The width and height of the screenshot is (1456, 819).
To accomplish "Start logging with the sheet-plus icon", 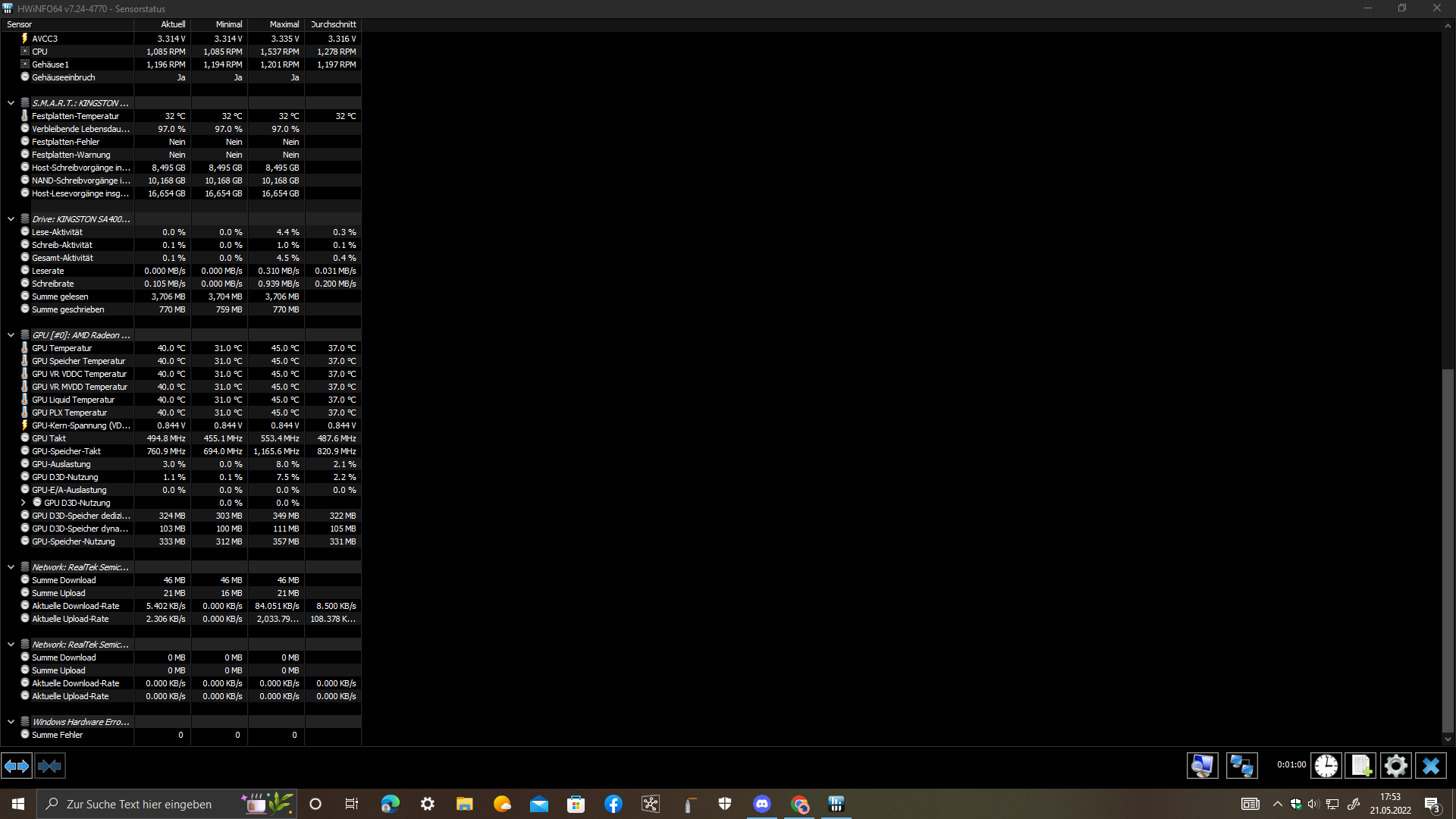I will pyautogui.click(x=1360, y=766).
